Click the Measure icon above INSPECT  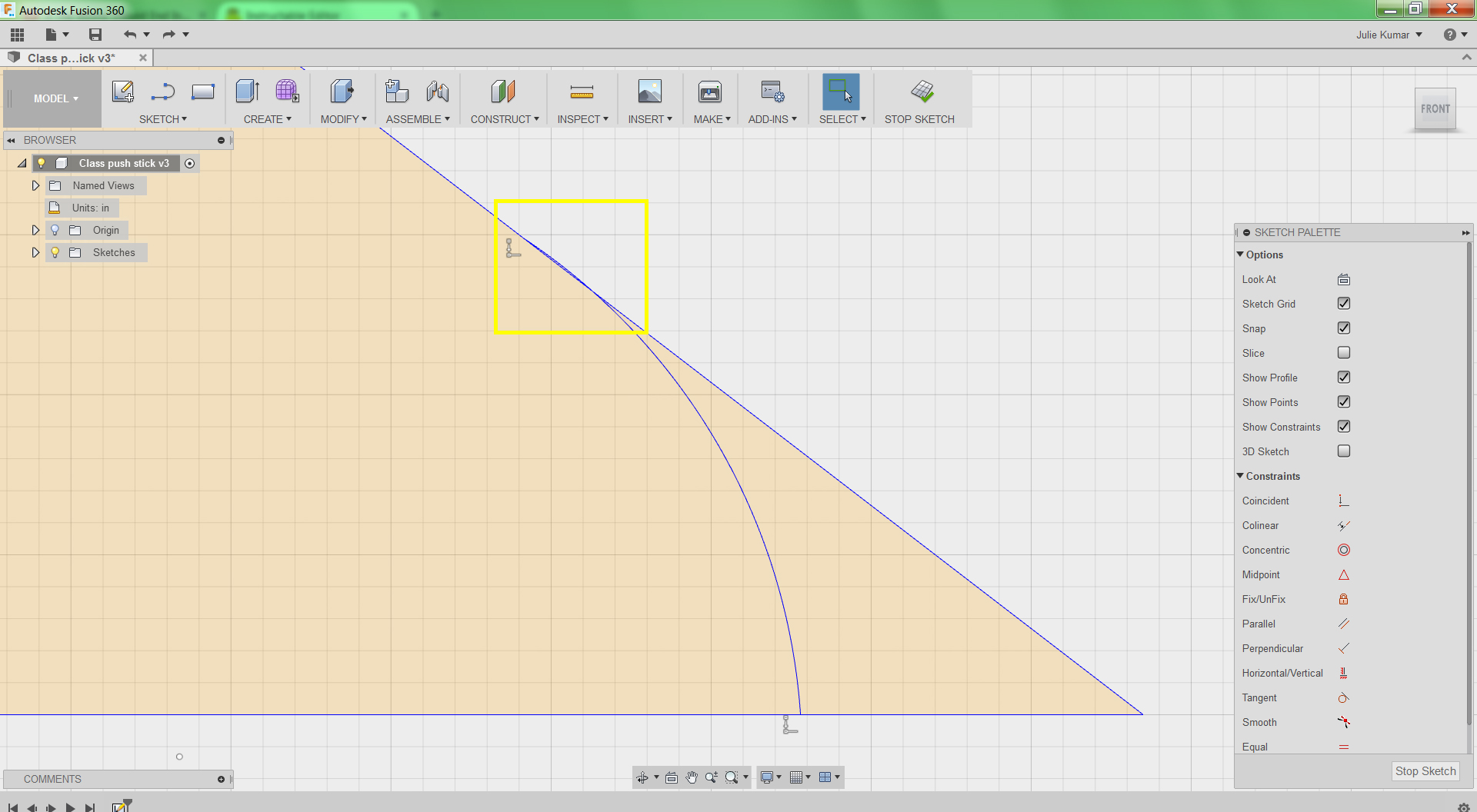click(582, 92)
